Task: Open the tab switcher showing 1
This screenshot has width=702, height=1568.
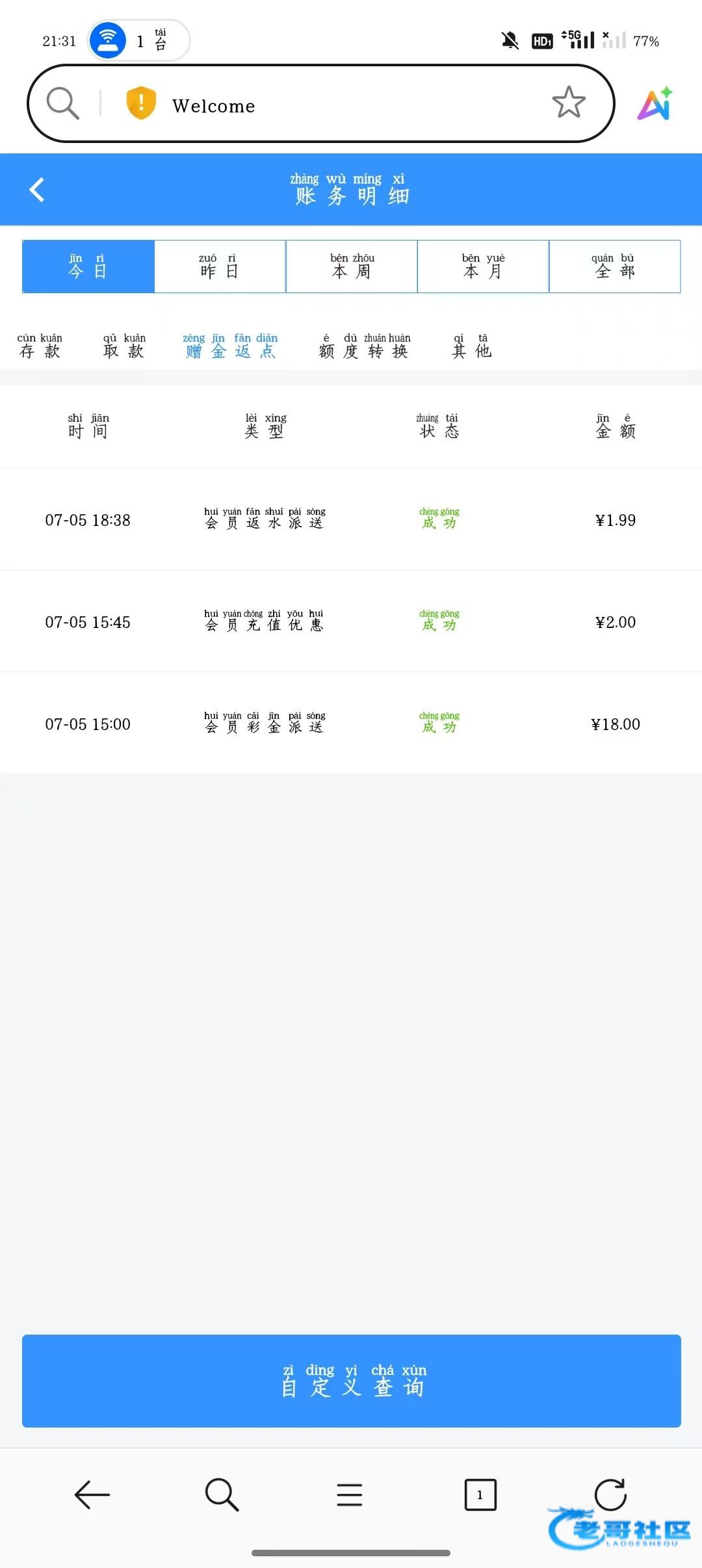Action: (x=480, y=1495)
